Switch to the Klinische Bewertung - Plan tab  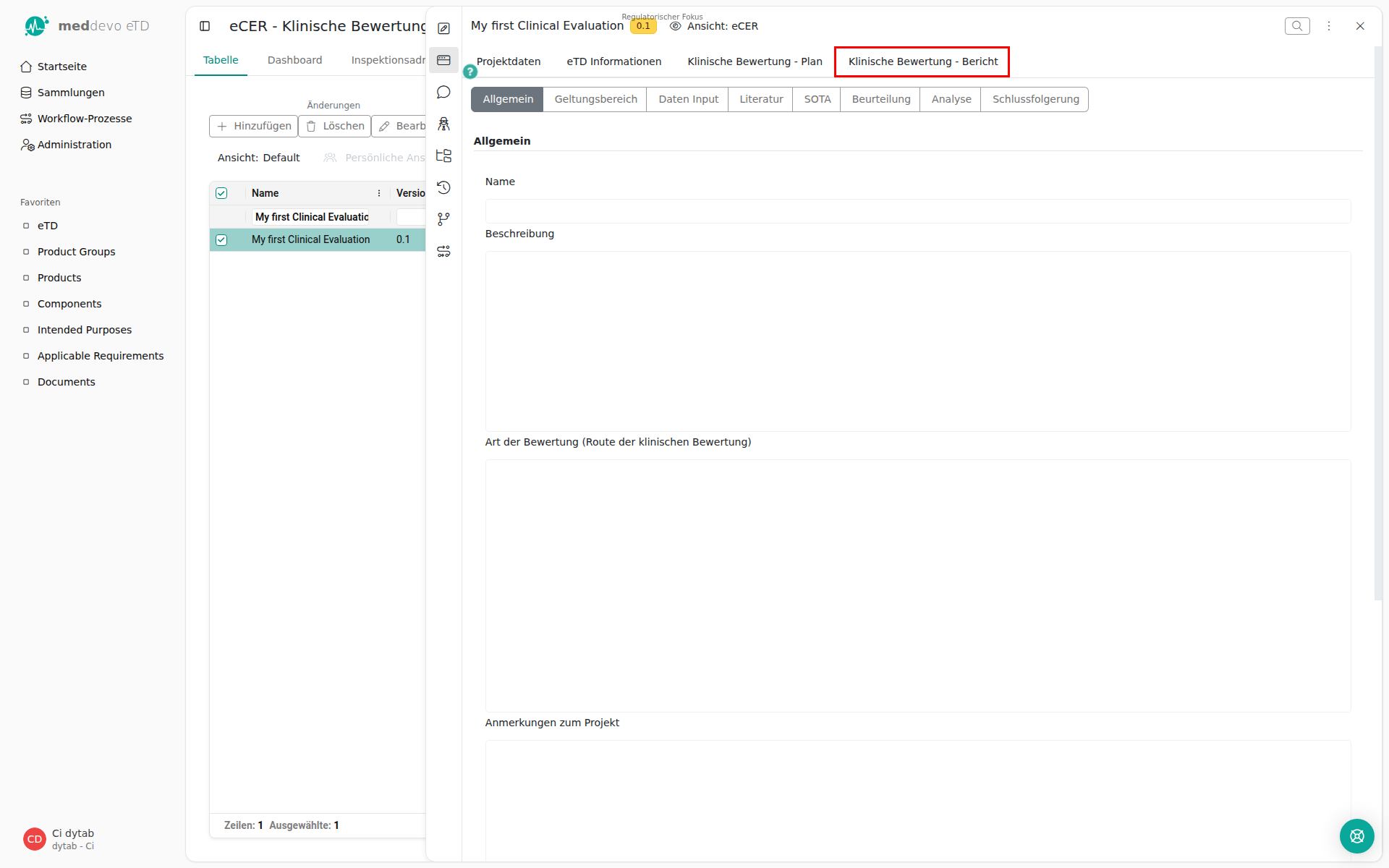[x=755, y=61]
